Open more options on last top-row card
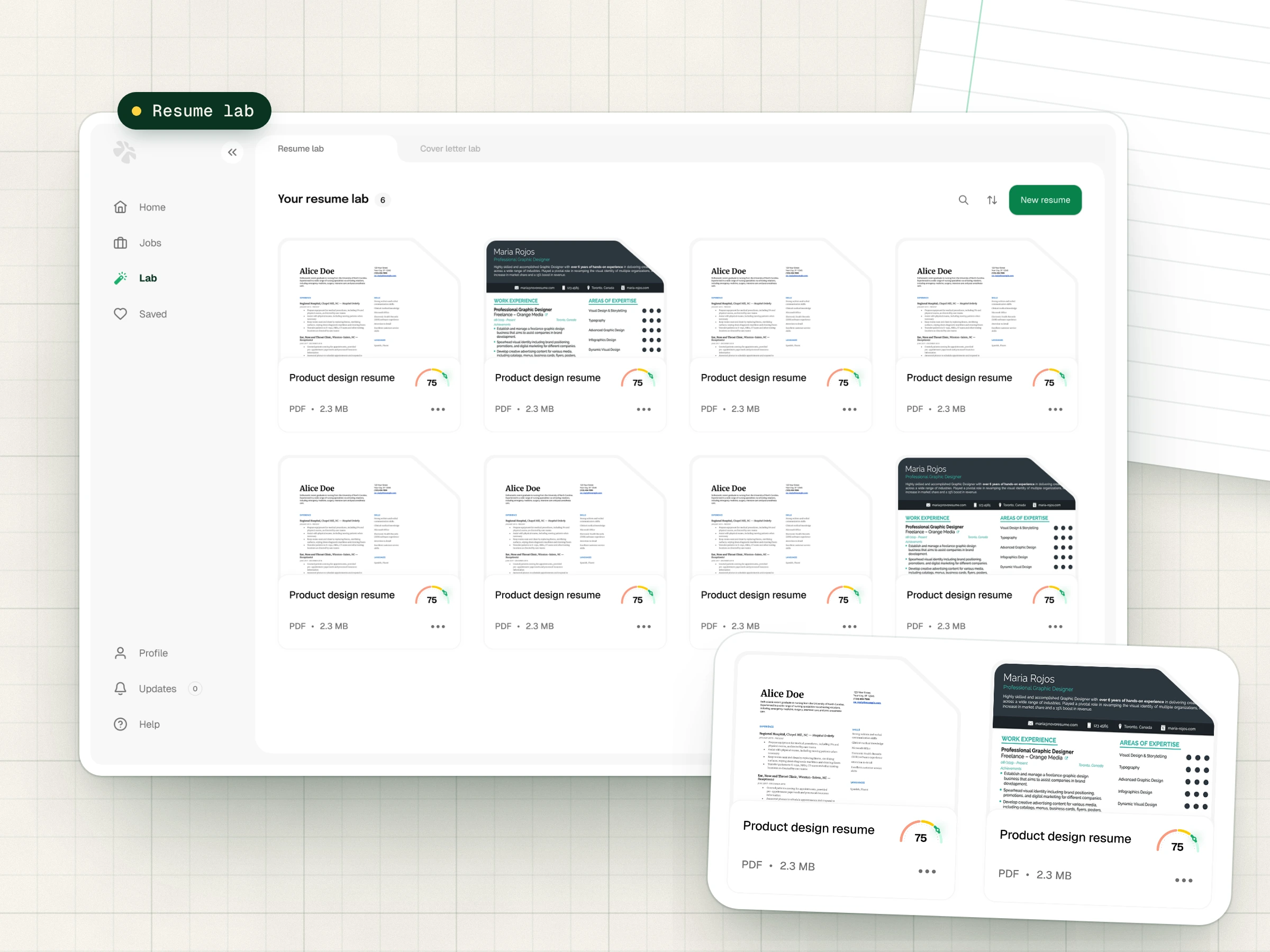The height and width of the screenshot is (952, 1270). pyautogui.click(x=1055, y=409)
